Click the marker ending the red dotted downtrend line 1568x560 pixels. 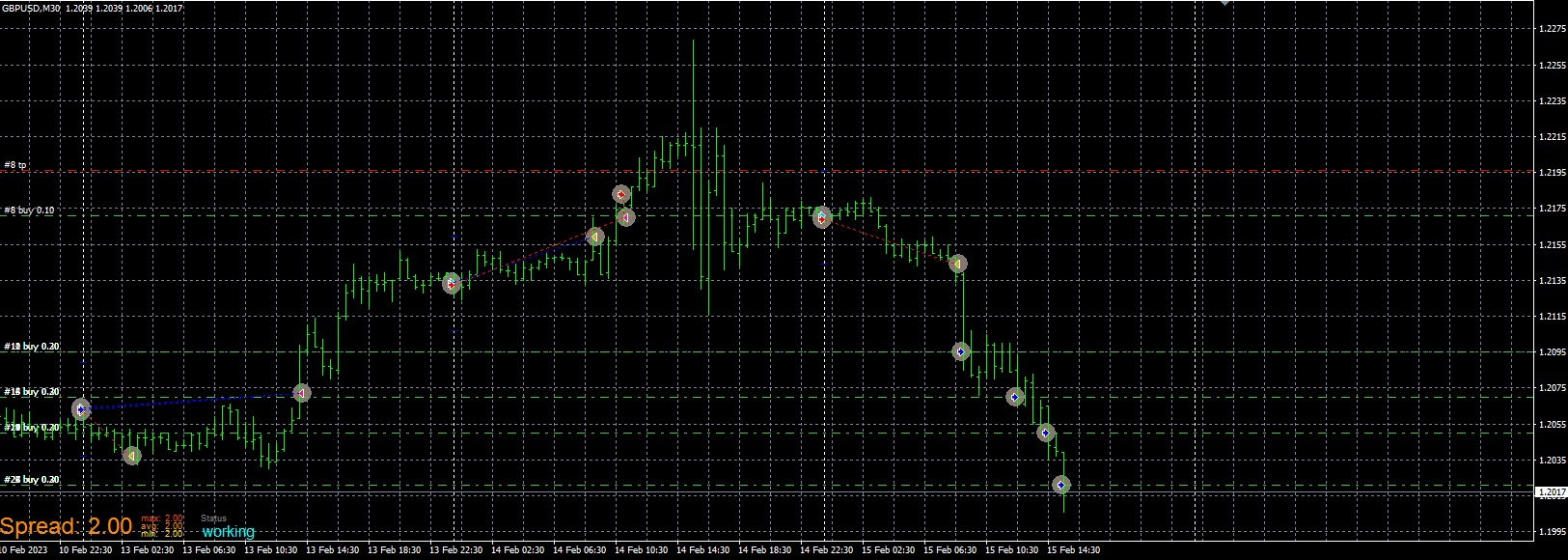pos(958,264)
